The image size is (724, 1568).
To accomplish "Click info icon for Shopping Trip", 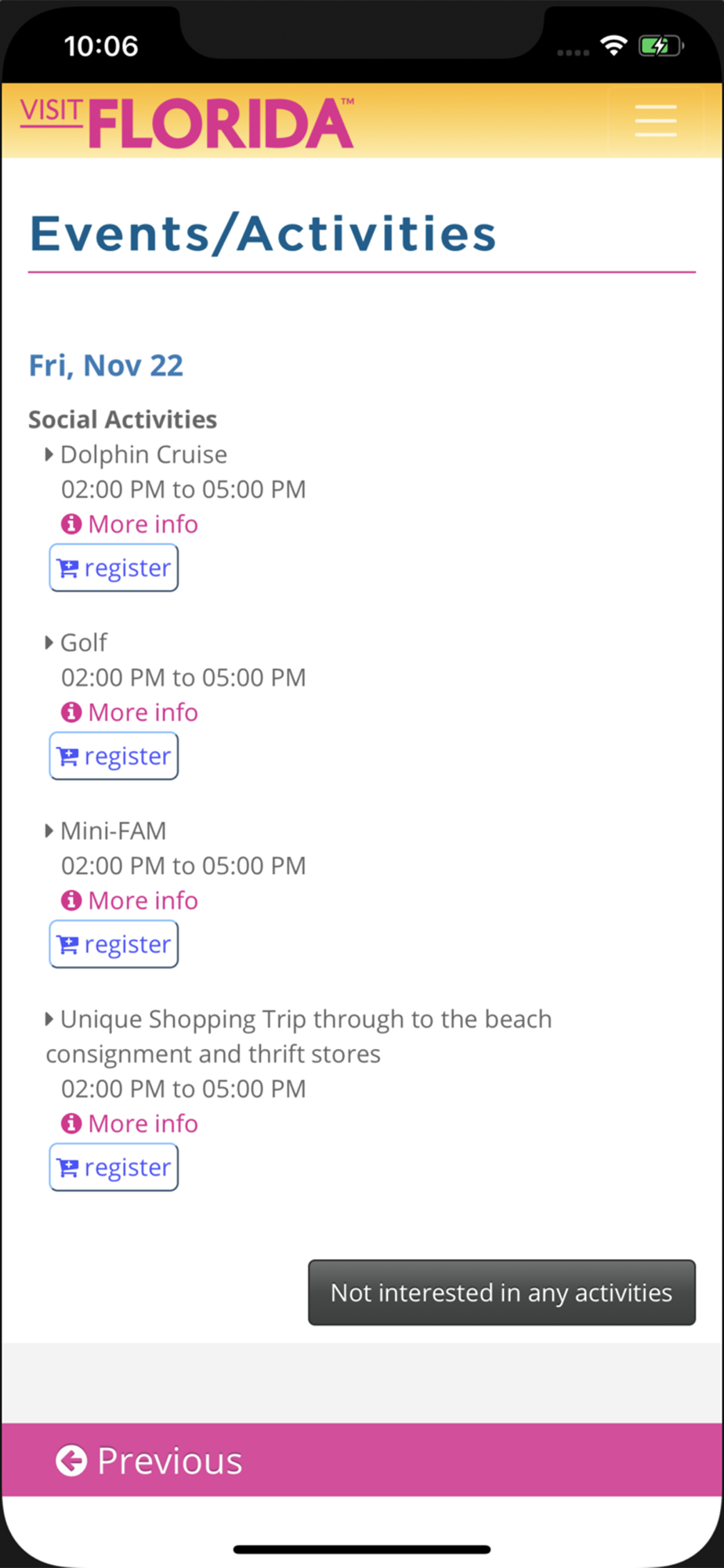I will point(71,1123).
